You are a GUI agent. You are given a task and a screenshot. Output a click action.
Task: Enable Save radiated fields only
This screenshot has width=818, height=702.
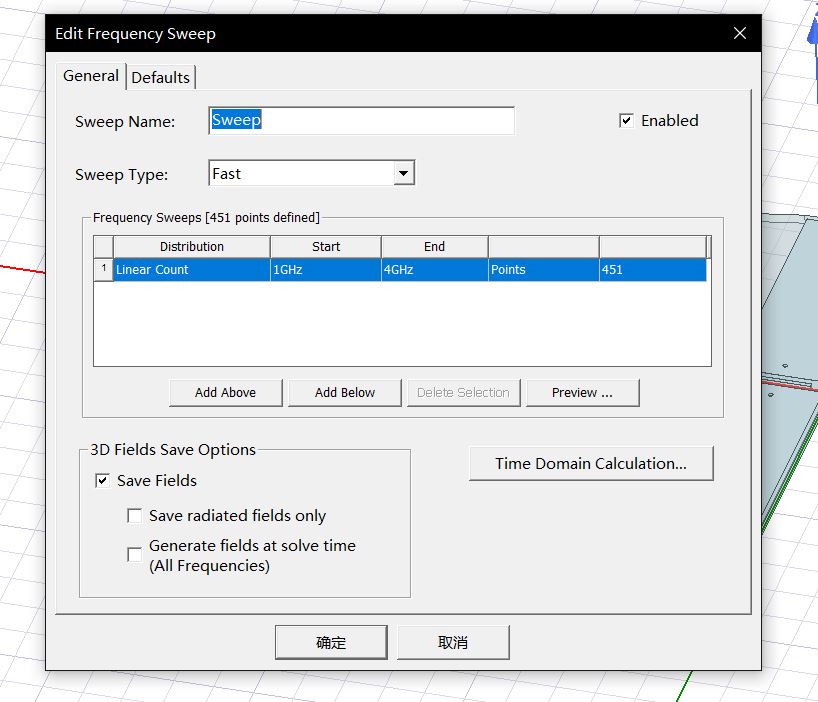point(135,516)
